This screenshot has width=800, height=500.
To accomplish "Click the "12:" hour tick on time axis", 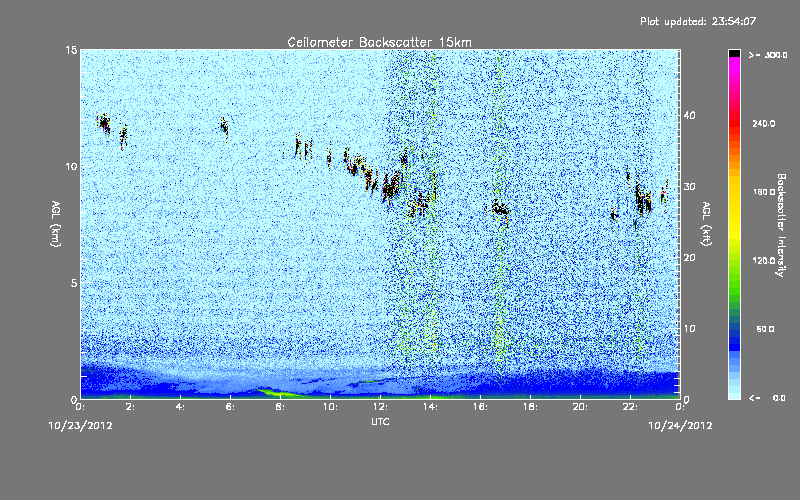I will 380,407.
